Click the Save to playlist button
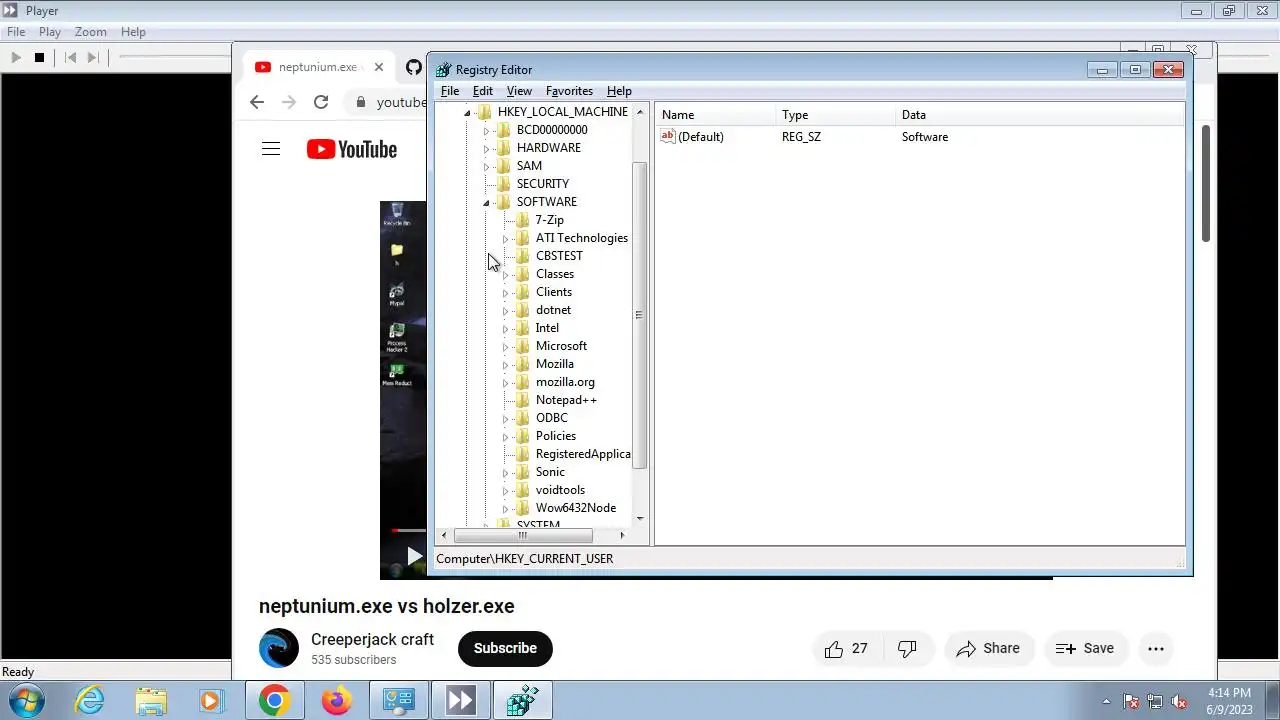This screenshot has width=1280, height=720. coord(1085,649)
